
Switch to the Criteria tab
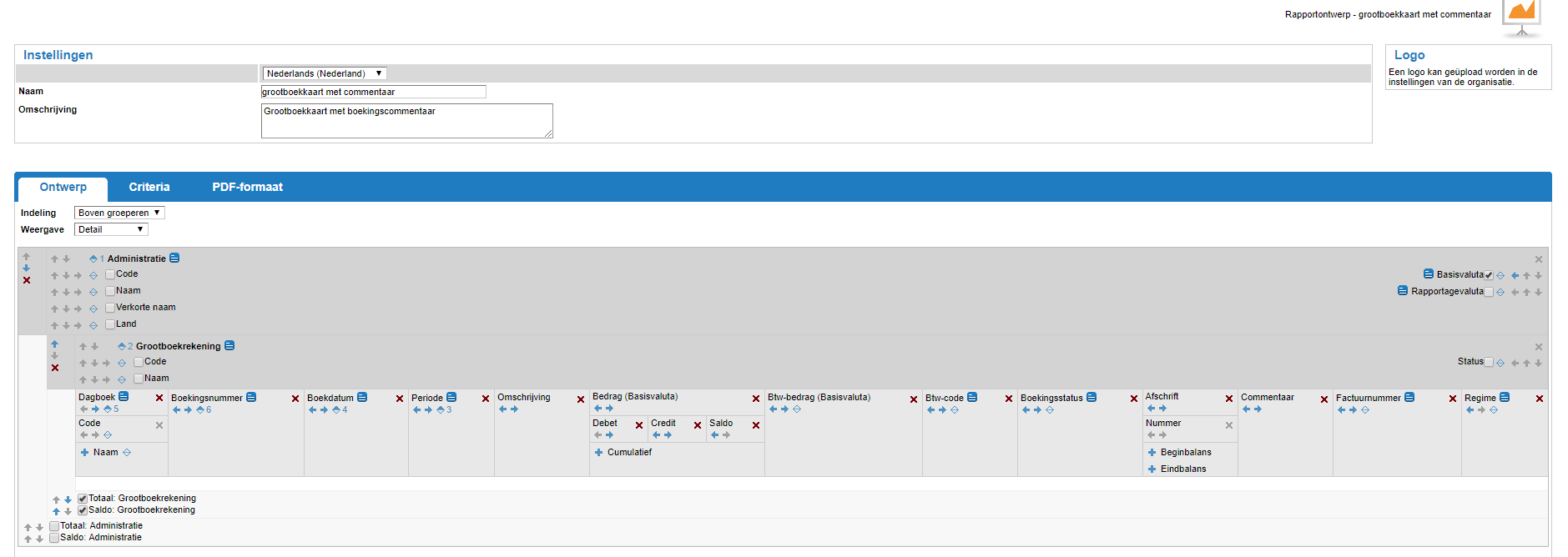(x=149, y=188)
